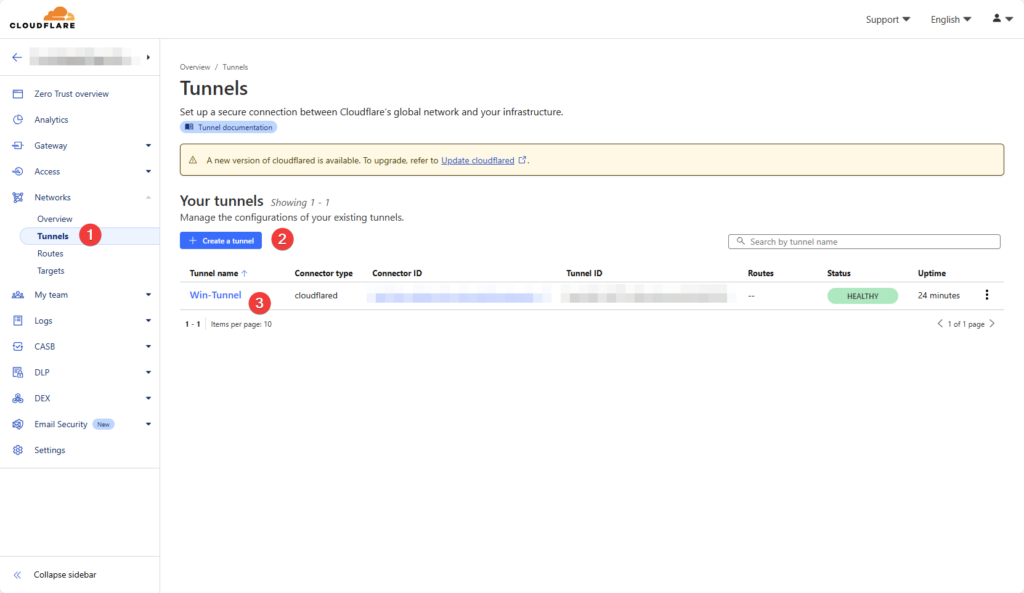
Task: Click the external link icon after Update cloudflared
Action: tap(522, 160)
